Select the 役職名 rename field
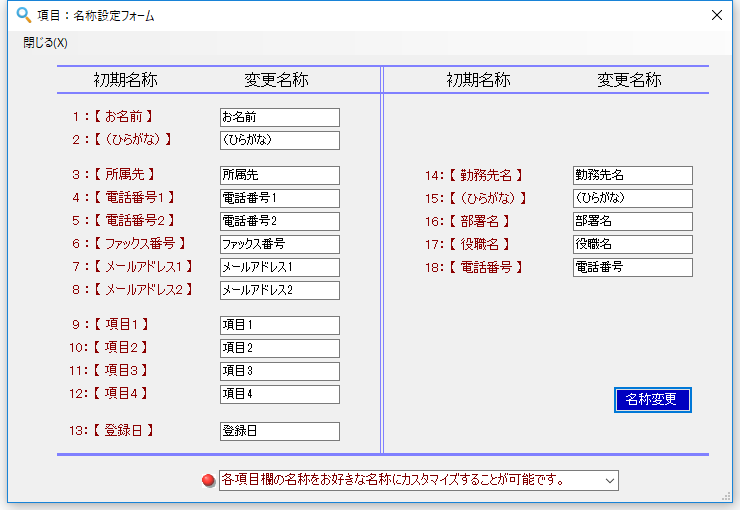Viewport: 740px width, 510px height. (x=632, y=244)
